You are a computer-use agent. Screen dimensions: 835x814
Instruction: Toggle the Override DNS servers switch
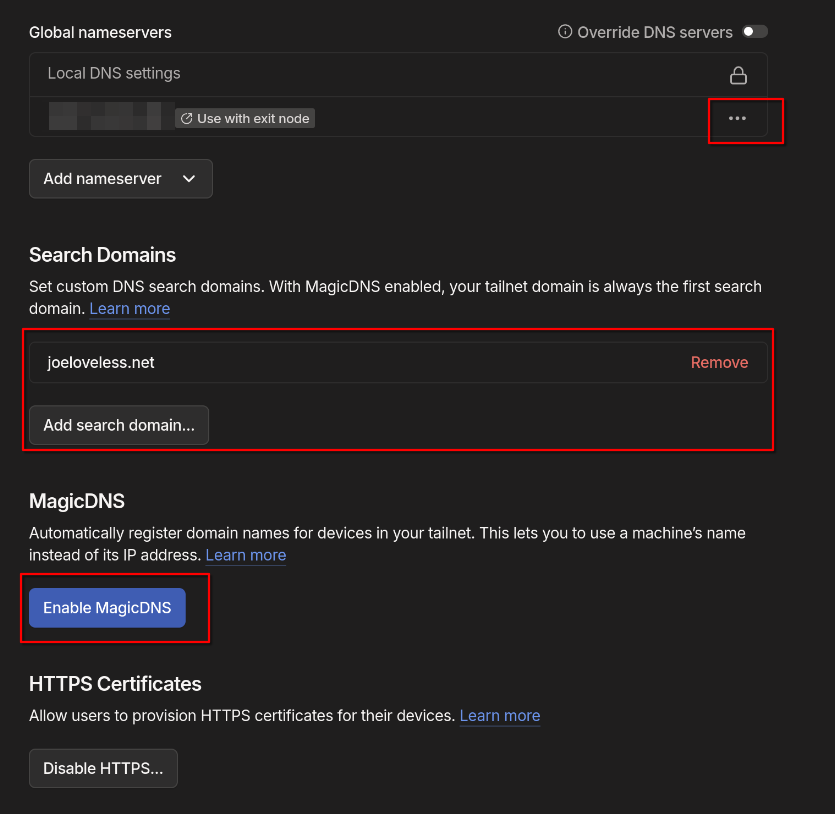coord(755,32)
